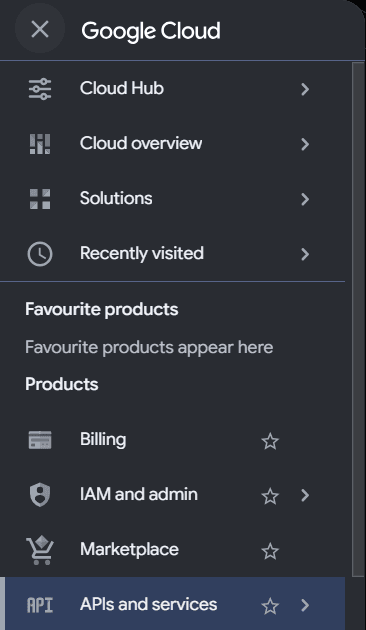This screenshot has width=366, height=630.
Task: Expand the IAM and admin chevron
Action: click(305, 496)
